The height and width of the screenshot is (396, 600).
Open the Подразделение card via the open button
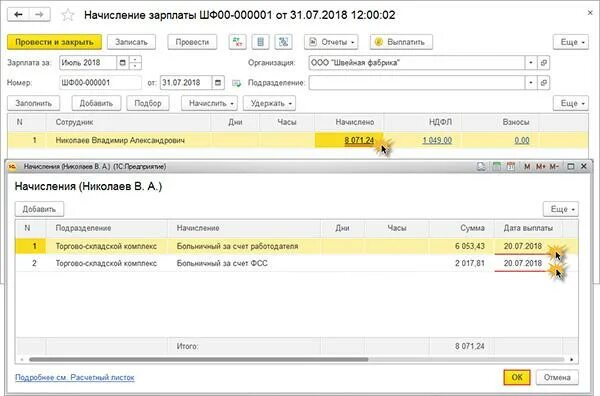tap(544, 83)
